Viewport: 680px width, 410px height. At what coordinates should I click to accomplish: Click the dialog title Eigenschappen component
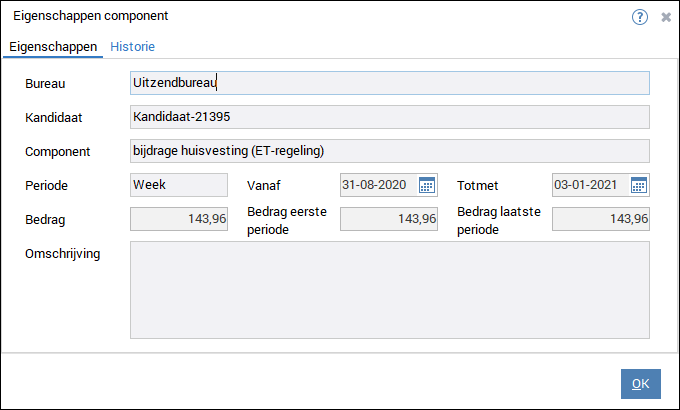[90, 16]
